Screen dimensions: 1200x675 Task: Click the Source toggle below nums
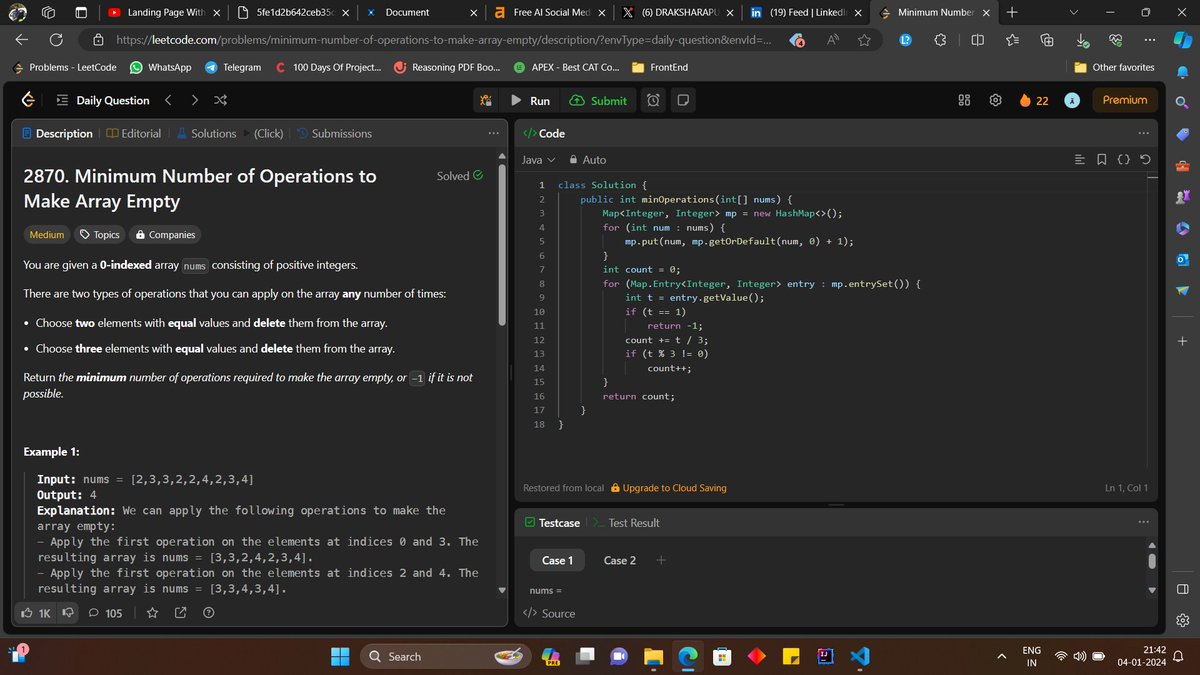(x=549, y=613)
